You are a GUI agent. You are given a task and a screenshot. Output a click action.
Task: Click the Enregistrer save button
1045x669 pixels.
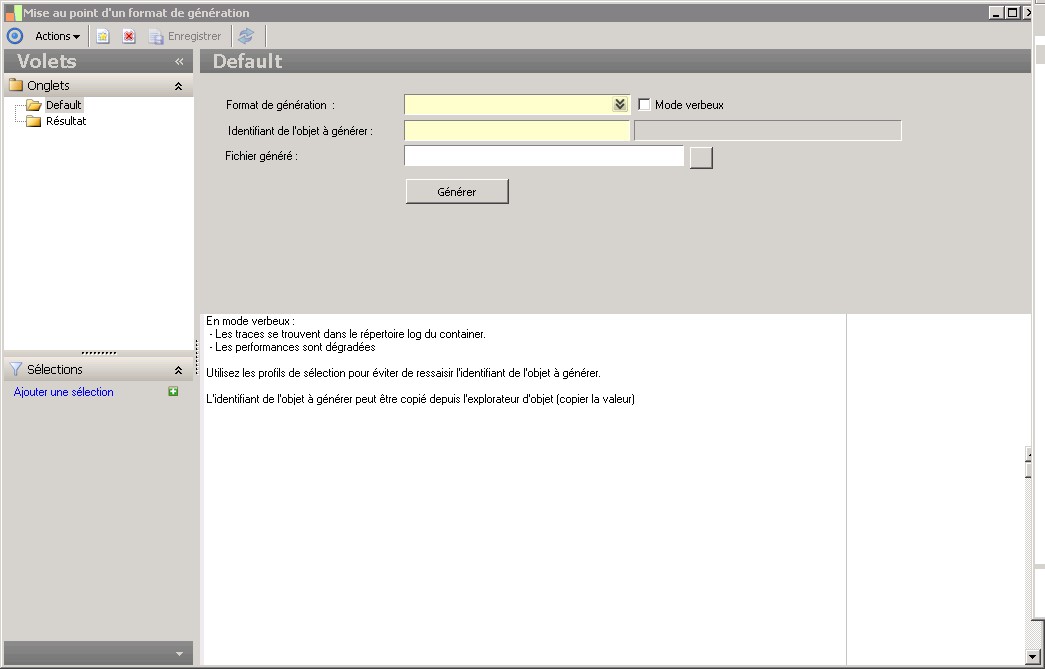pyautogui.click(x=185, y=36)
